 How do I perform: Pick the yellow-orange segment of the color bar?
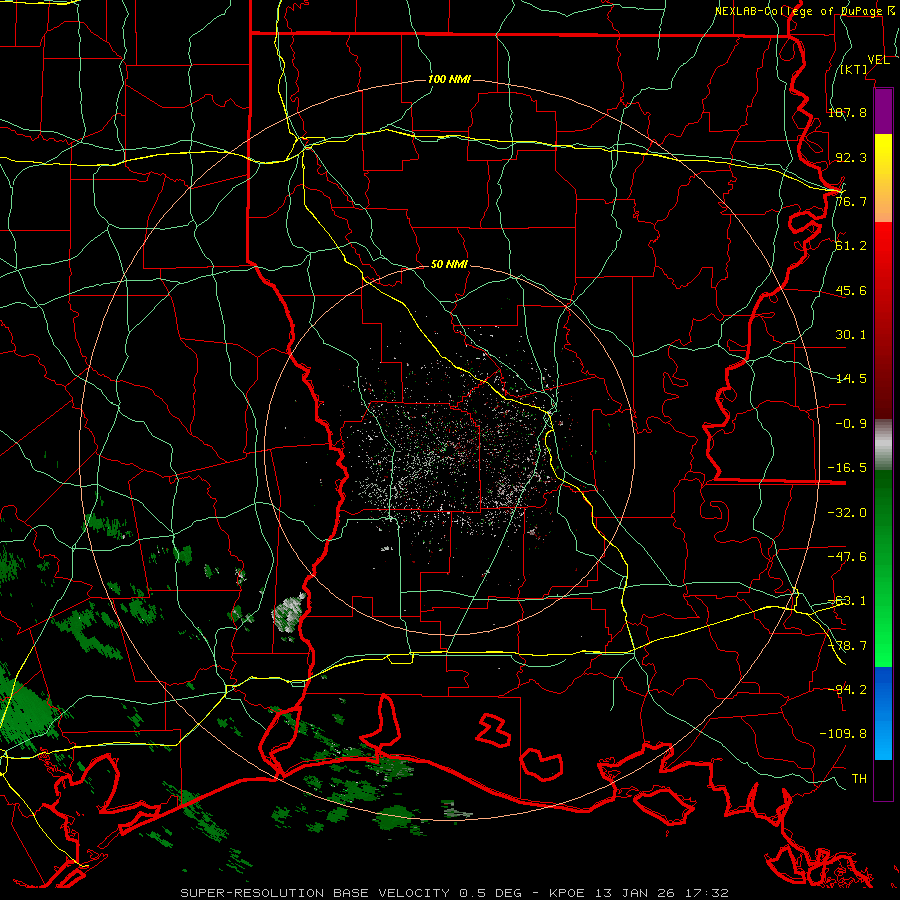(883, 178)
